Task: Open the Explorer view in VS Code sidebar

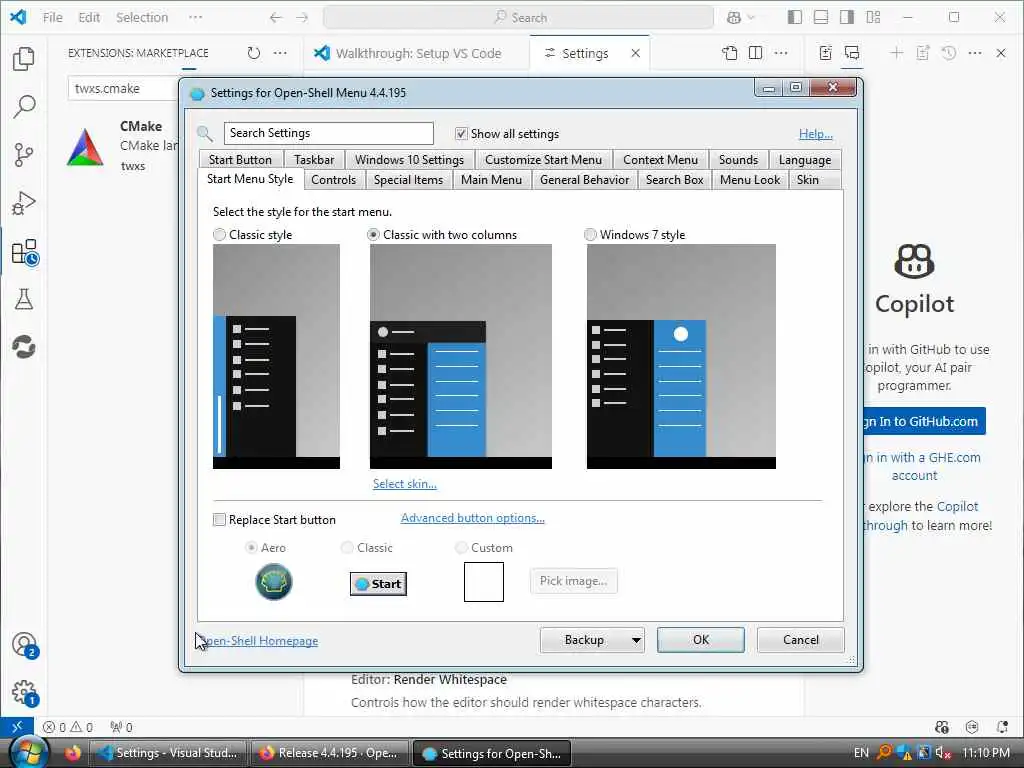Action: click(24, 59)
